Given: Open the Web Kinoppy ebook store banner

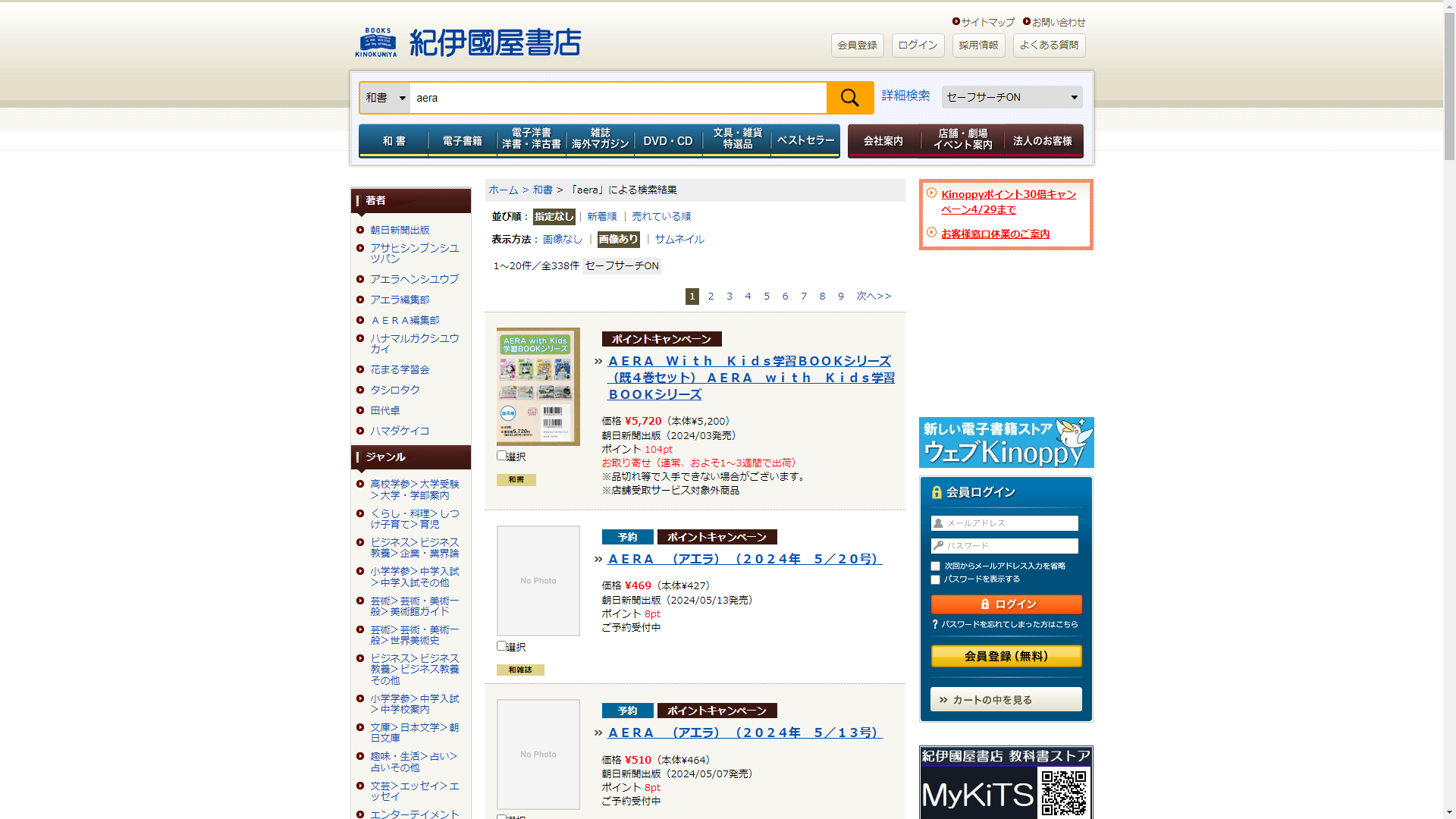Looking at the screenshot, I should 1006,442.
